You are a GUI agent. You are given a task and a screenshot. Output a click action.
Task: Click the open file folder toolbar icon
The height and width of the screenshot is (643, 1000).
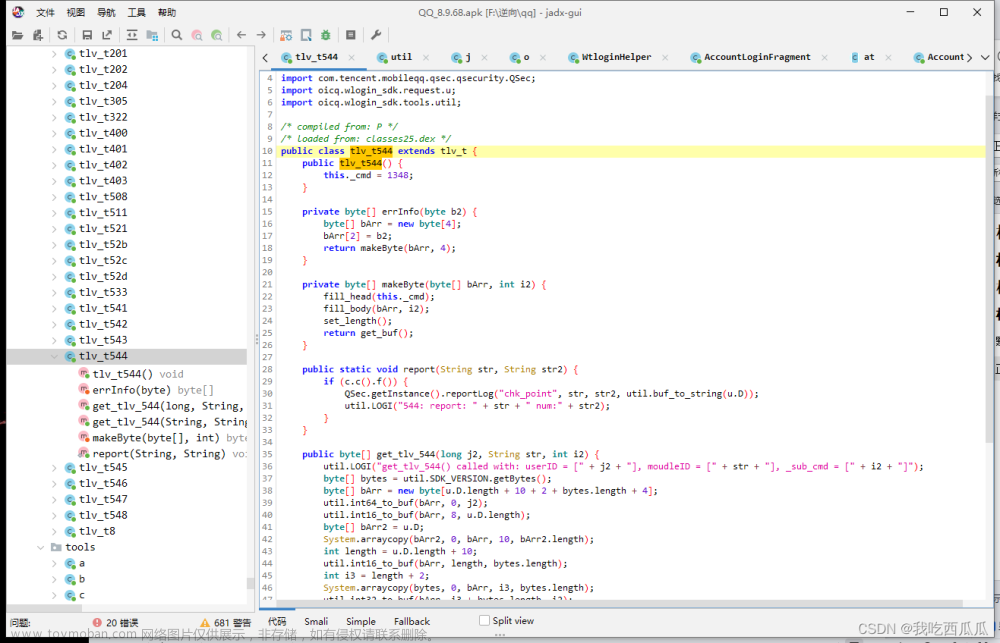(17, 35)
